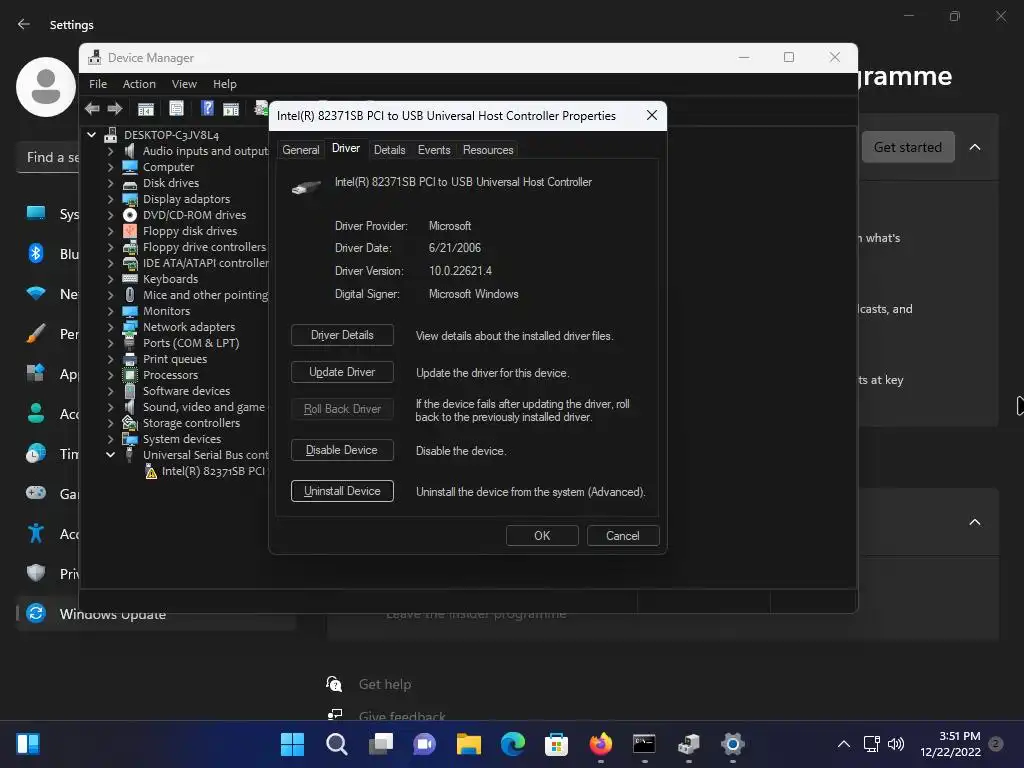
Task: Expand the Processors node
Action: pyautogui.click(x=110, y=375)
